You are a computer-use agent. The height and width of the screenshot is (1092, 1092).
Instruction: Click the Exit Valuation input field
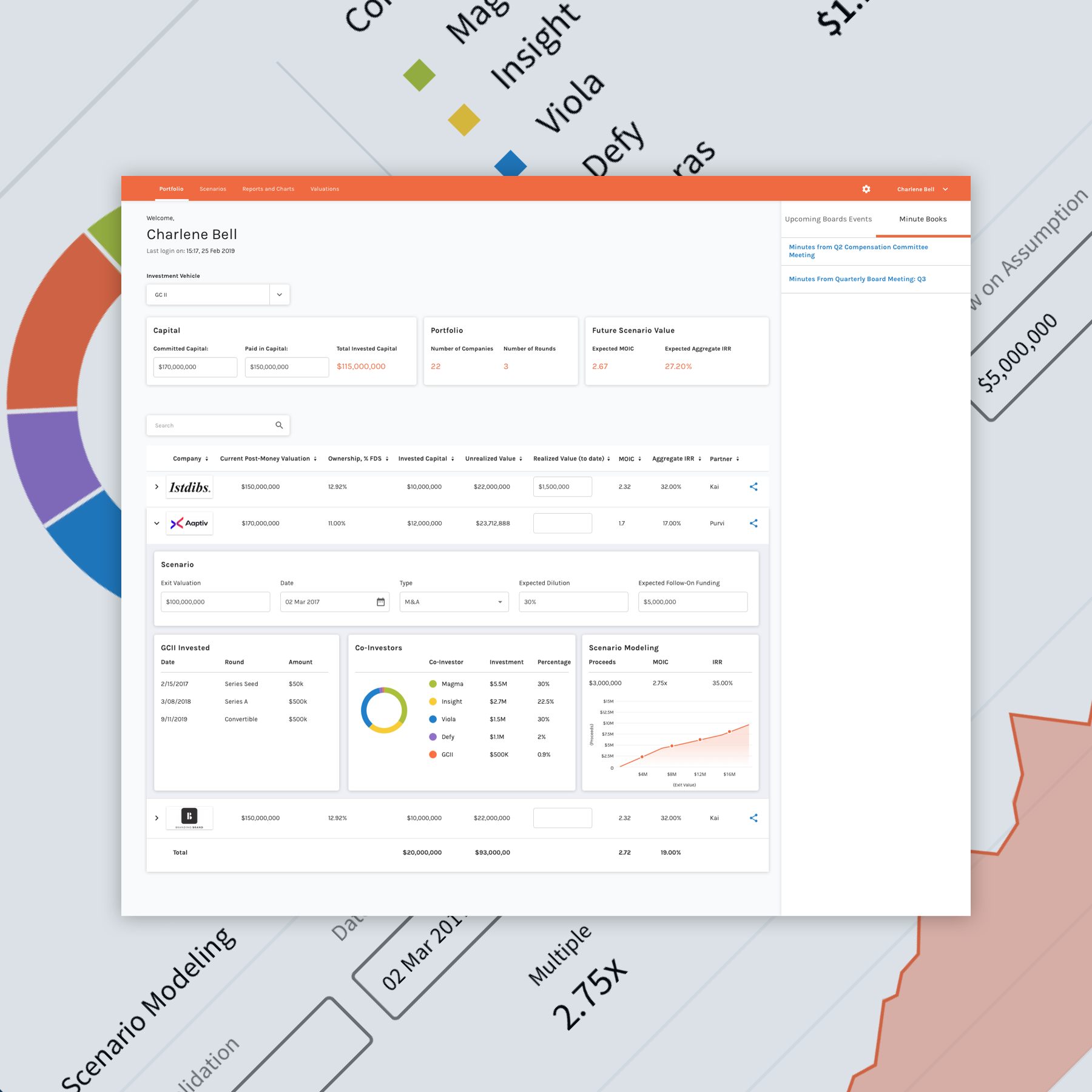click(x=215, y=602)
